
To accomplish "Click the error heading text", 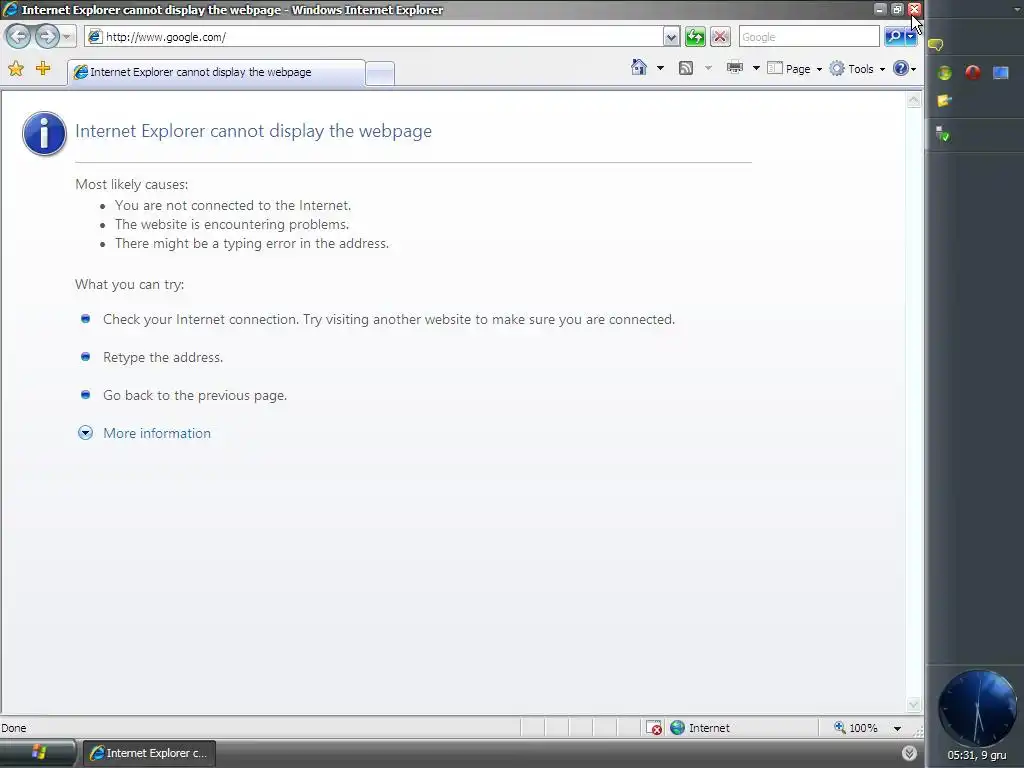I will pyautogui.click(x=253, y=131).
